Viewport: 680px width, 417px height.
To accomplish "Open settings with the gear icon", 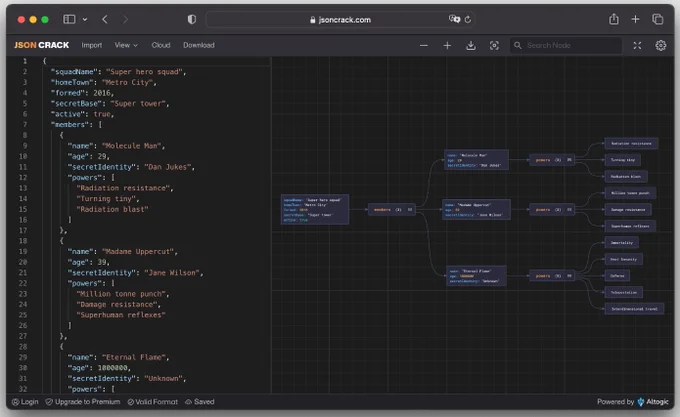I will [660, 46].
